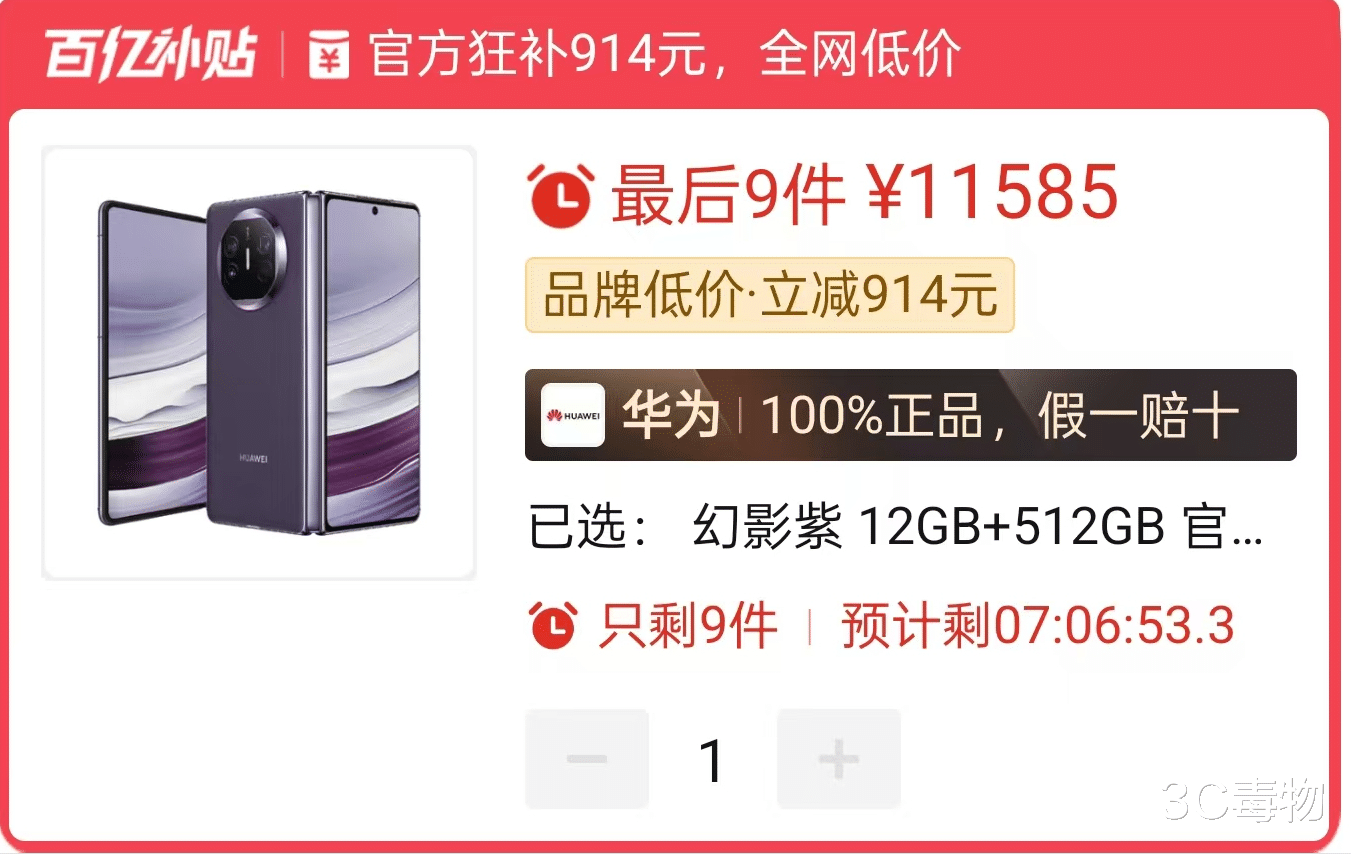Expand the 幻影紫 12GB+512GB selected option
This screenshot has width=1351, height=854.
[978, 529]
